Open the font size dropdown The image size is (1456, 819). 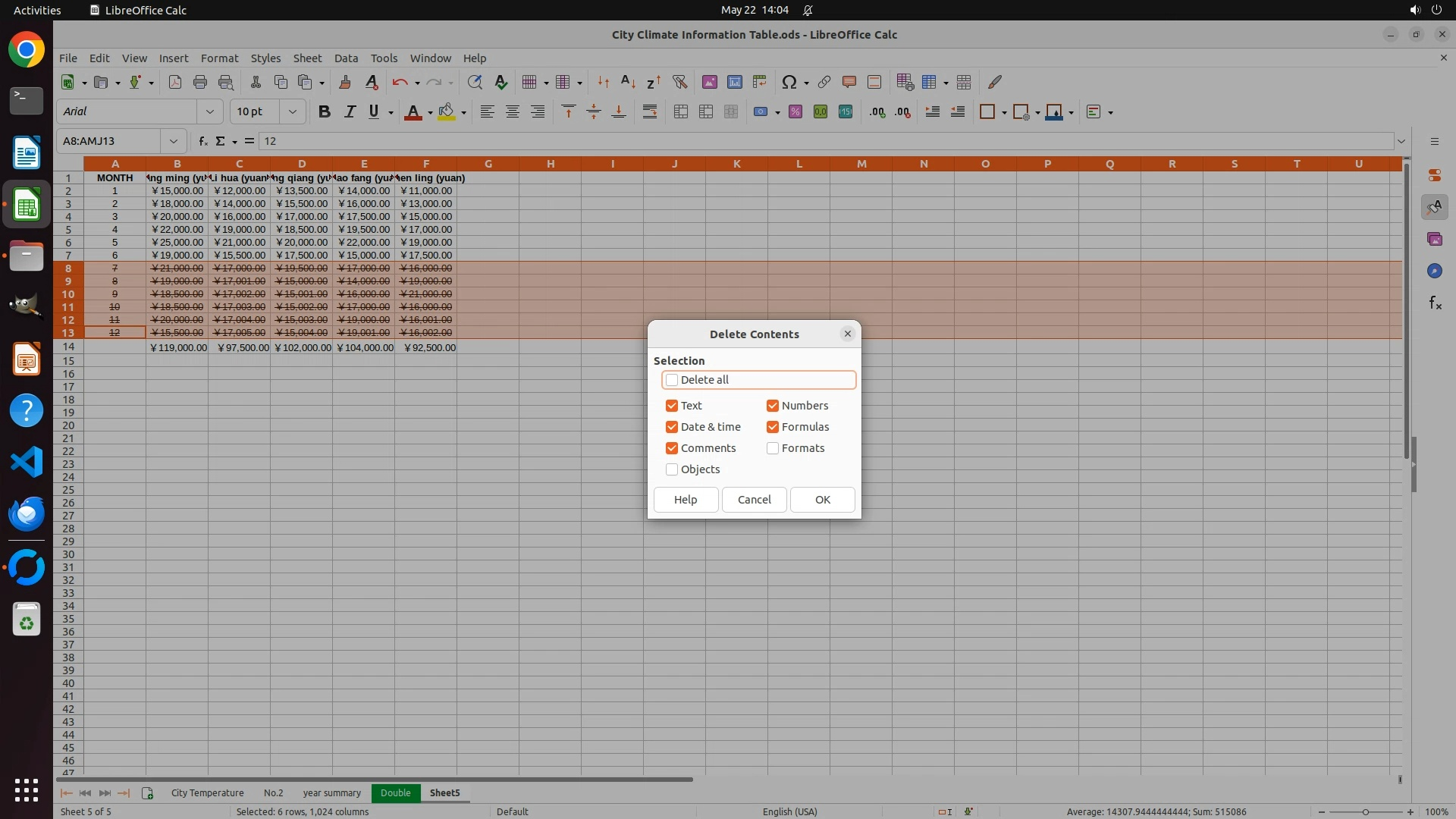[x=292, y=112]
